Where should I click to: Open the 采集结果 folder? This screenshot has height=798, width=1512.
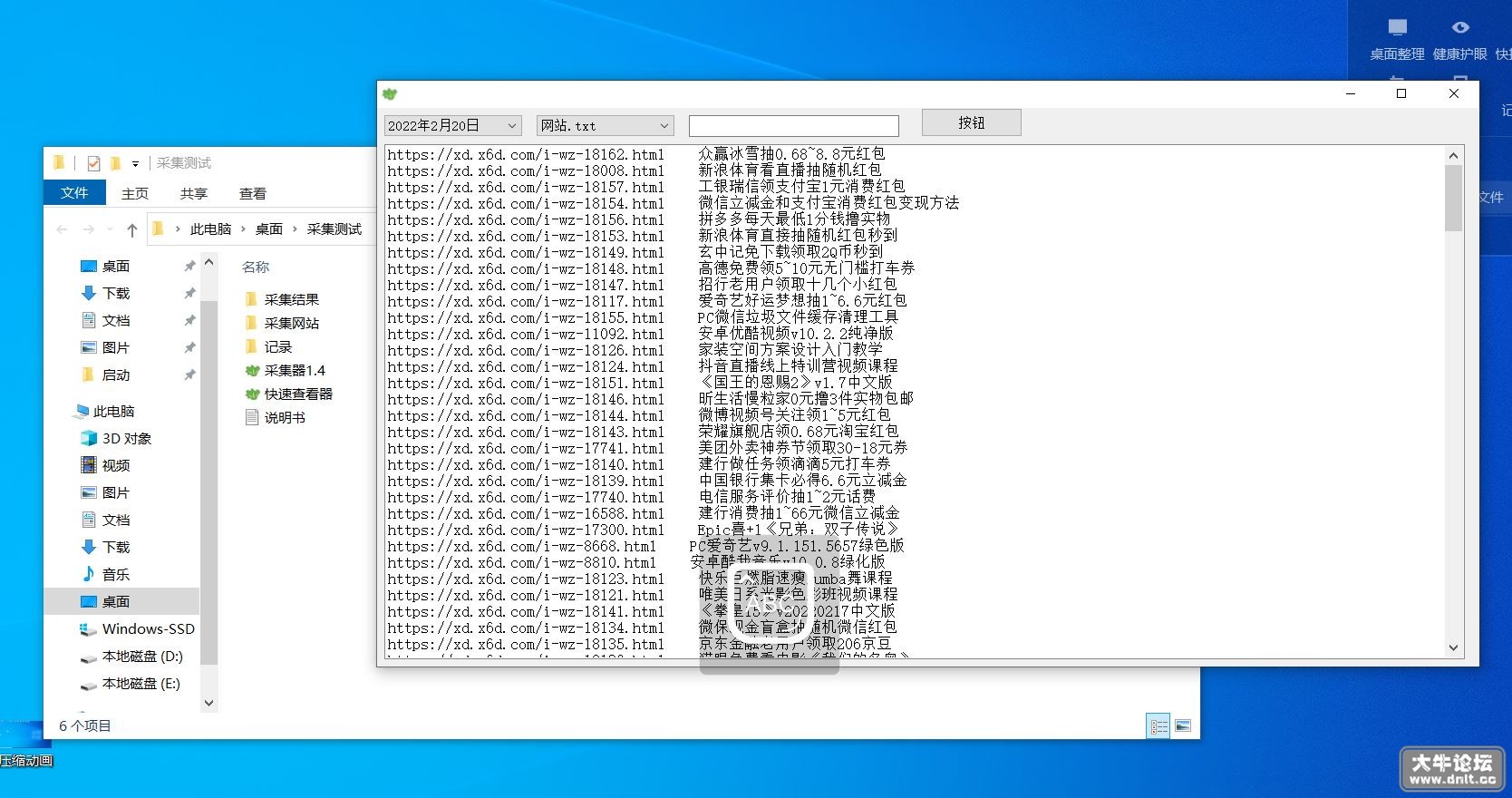[x=282, y=299]
